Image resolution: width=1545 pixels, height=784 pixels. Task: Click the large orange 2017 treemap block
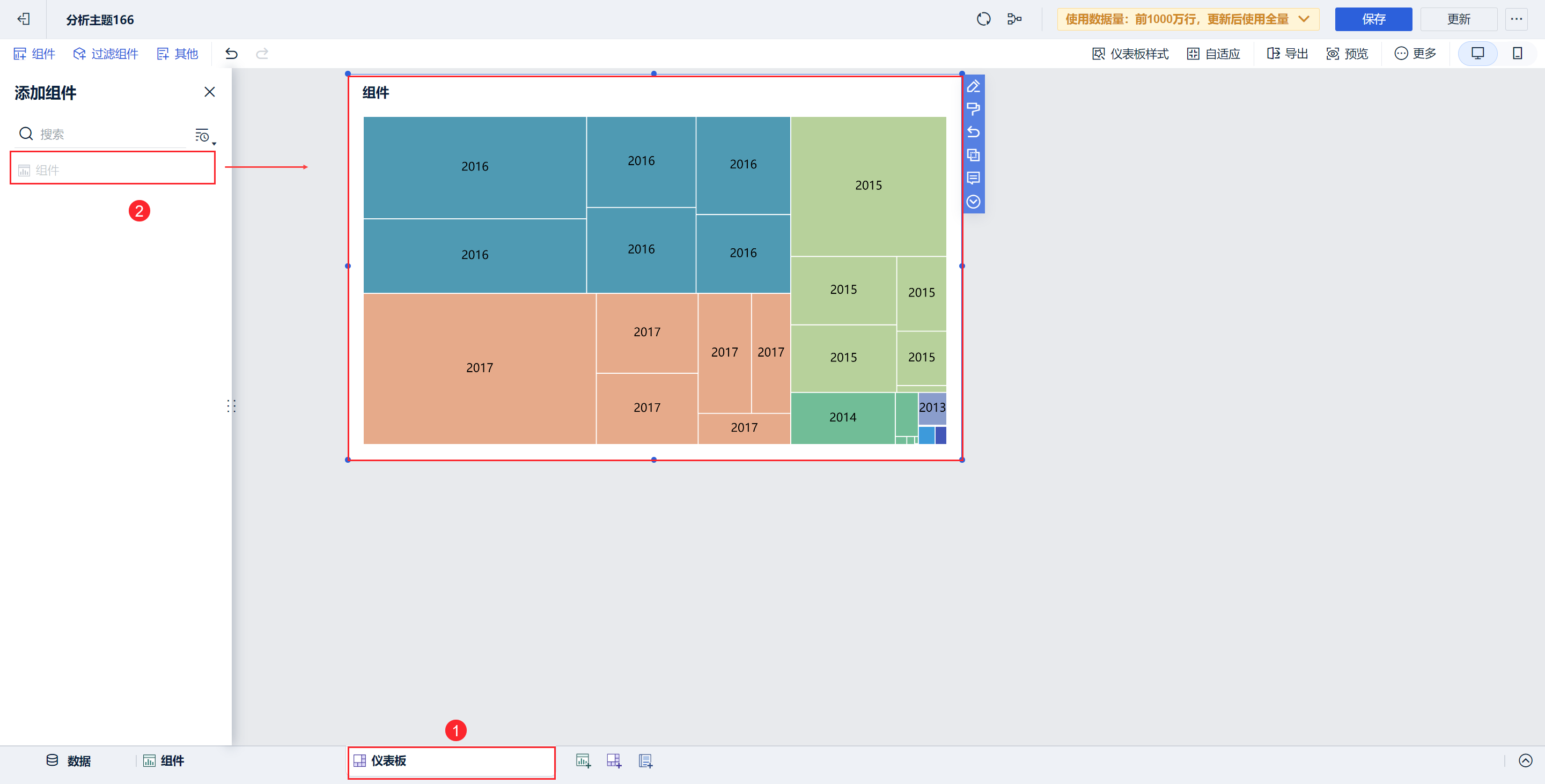[x=479, y=368]
